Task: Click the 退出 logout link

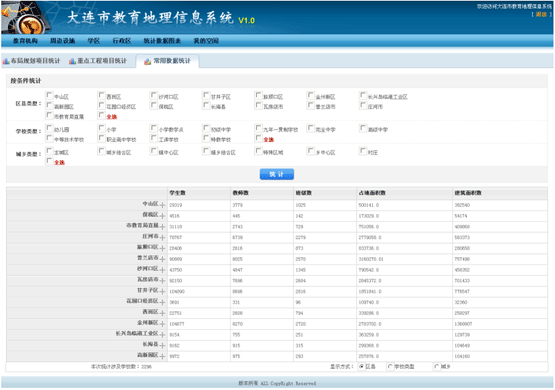Action: (541, 15)
